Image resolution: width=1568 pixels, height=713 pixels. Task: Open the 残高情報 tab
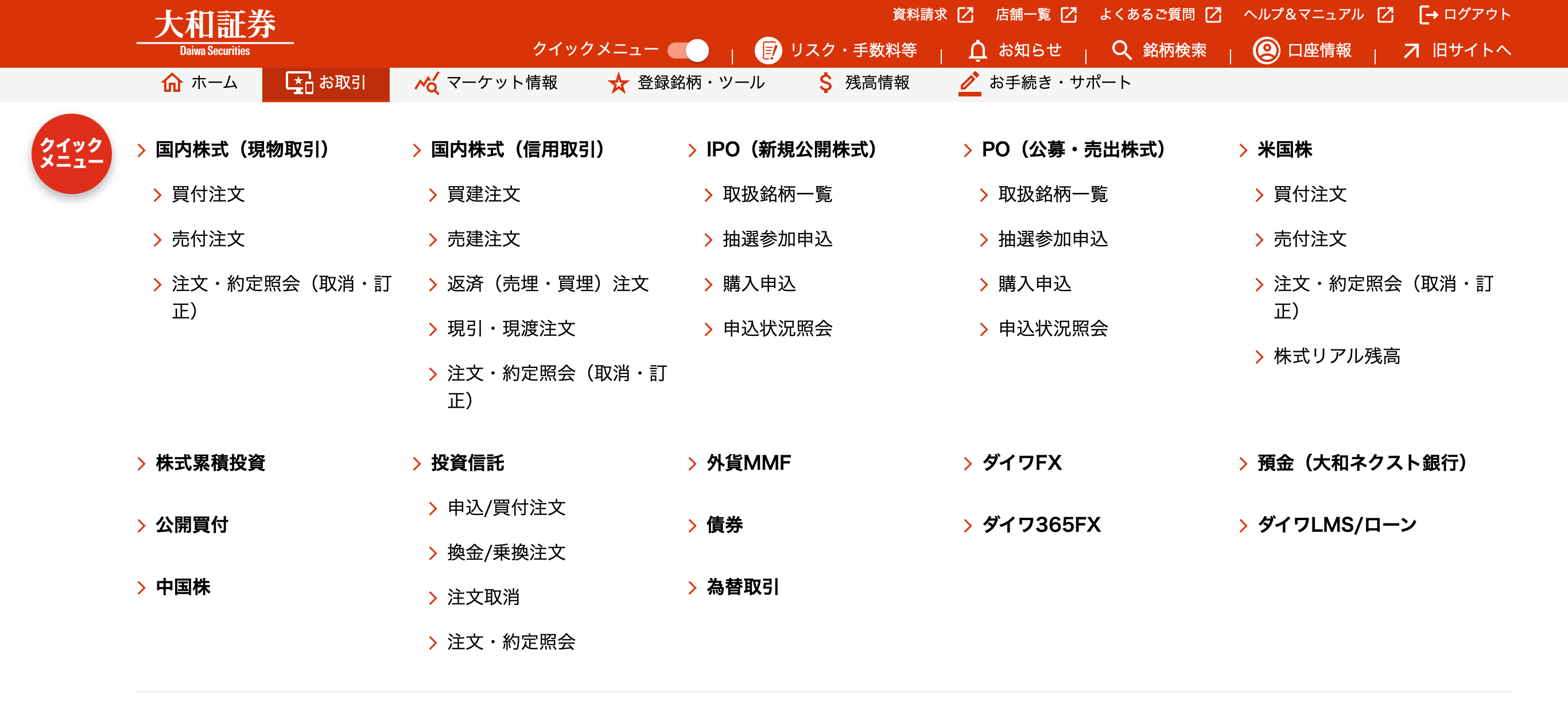pyautogui.click(x=864, y=83)
